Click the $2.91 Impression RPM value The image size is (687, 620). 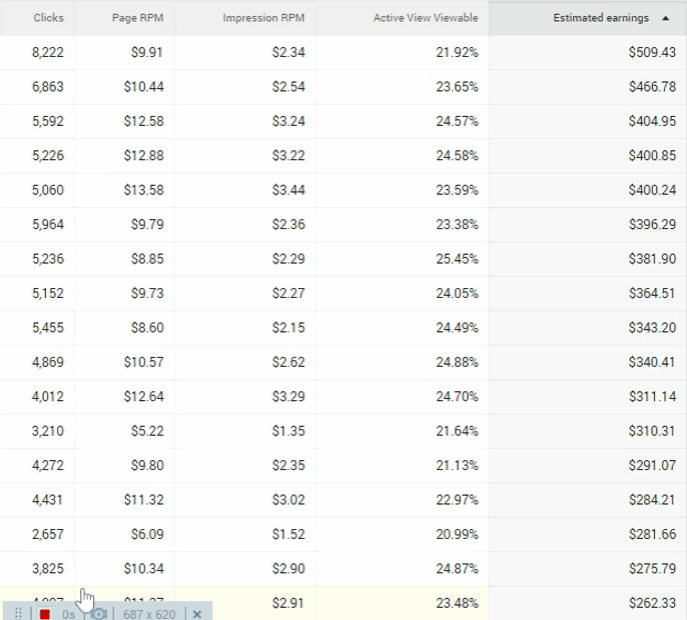point(288,603)
